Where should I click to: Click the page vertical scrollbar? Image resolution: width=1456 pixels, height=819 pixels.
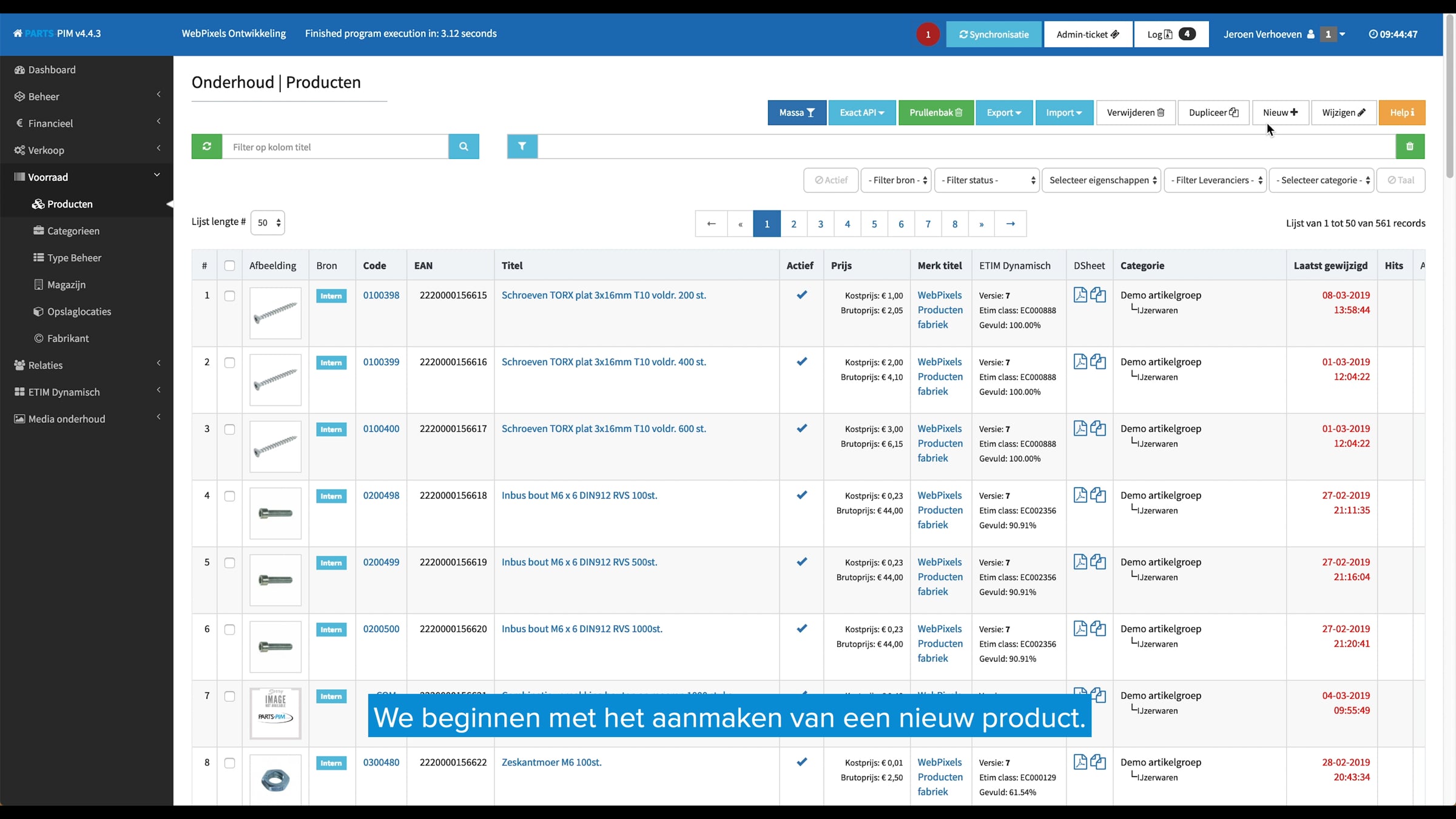[1449, 97]
